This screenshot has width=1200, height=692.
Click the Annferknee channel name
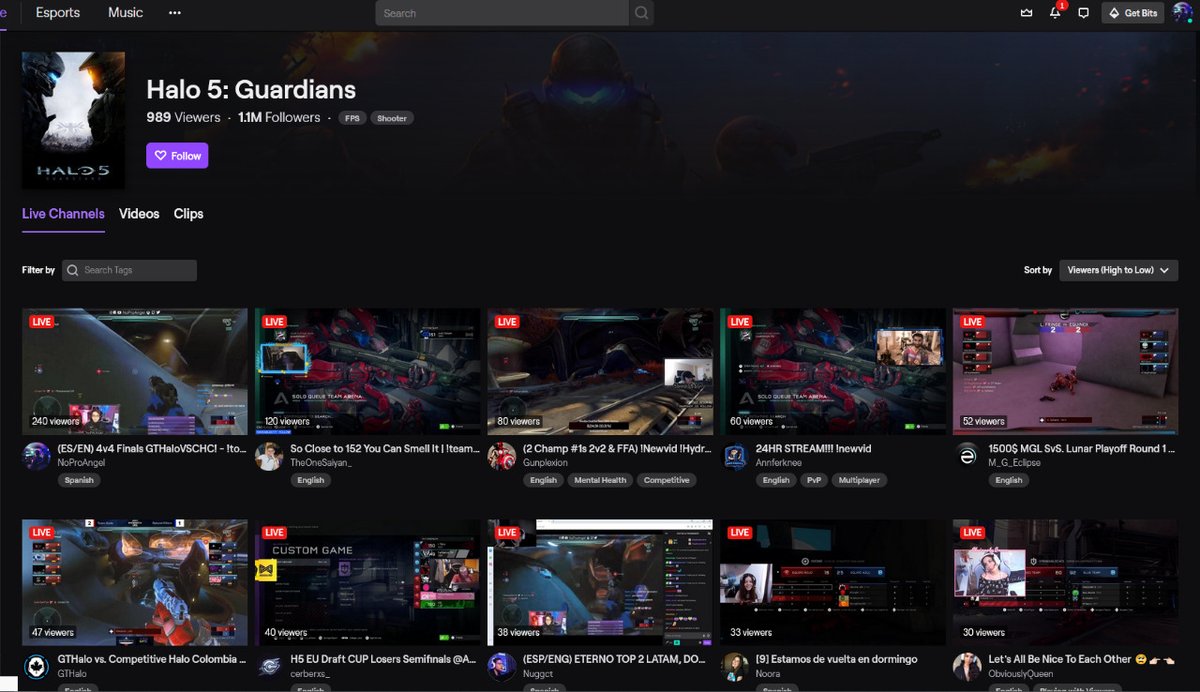point(780,464)
